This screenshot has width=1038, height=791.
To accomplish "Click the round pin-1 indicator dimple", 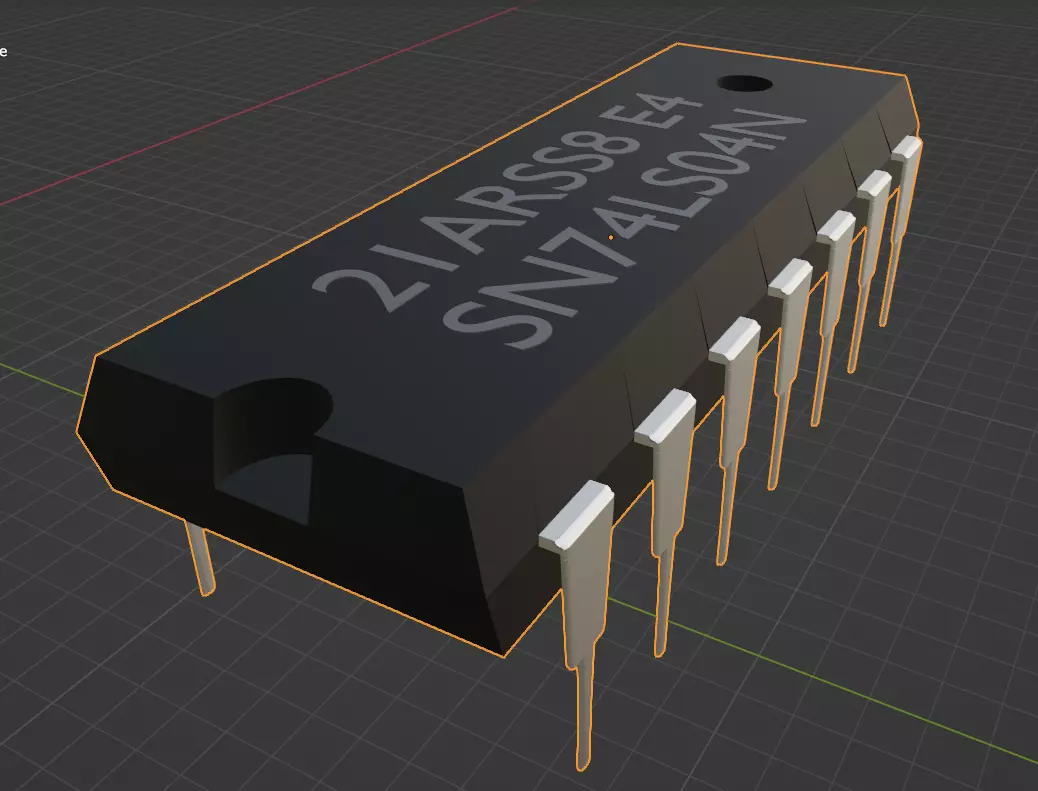I will [x=745, y=84].
